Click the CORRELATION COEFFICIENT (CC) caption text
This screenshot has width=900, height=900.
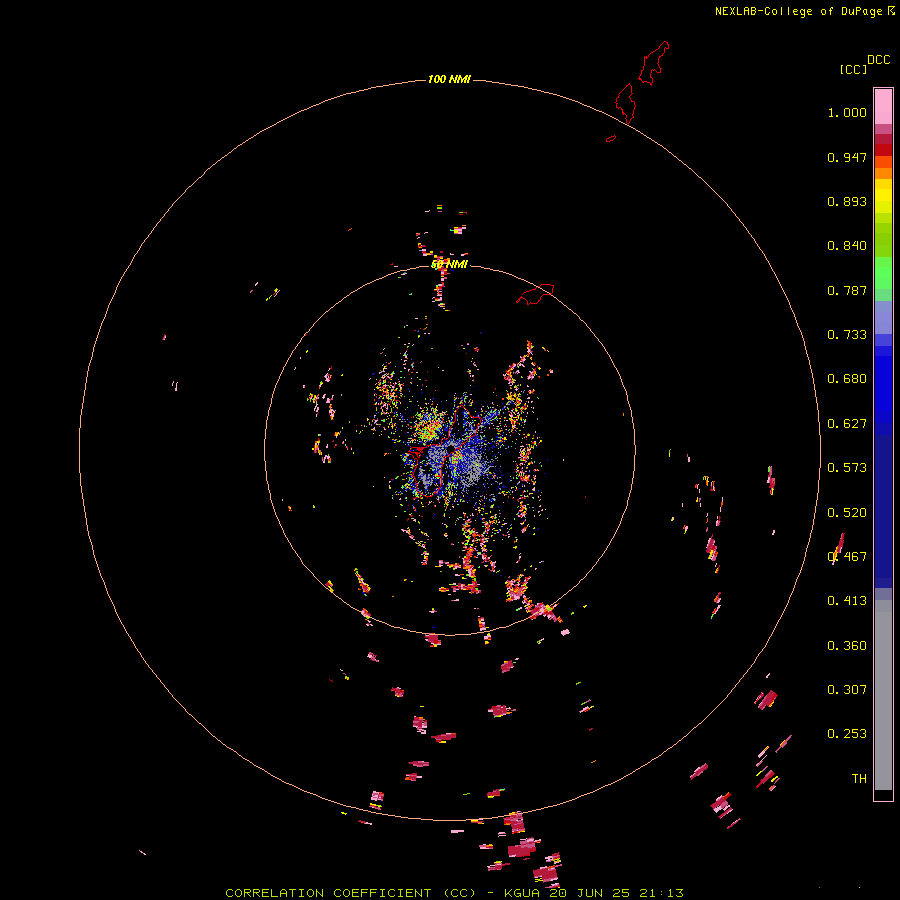pos(350,893)
